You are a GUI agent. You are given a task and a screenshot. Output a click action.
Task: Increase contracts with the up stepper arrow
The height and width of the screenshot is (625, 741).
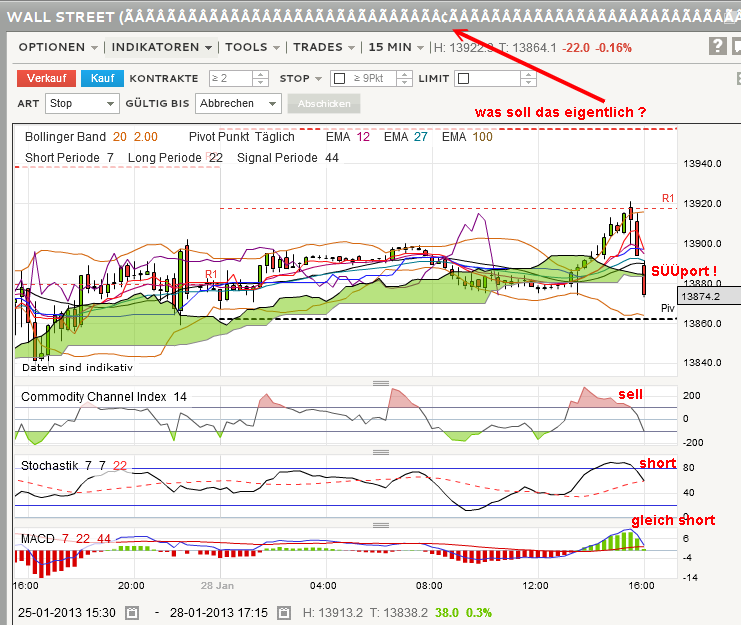coord(260,74)
